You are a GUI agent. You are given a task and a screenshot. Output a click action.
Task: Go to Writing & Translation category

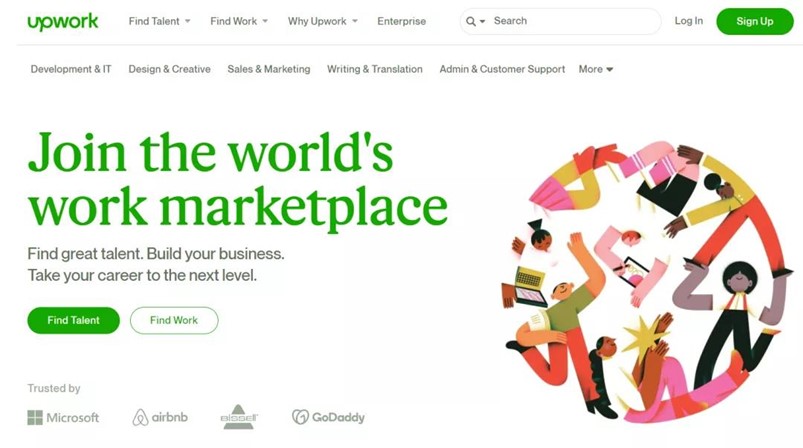(375, 69)
